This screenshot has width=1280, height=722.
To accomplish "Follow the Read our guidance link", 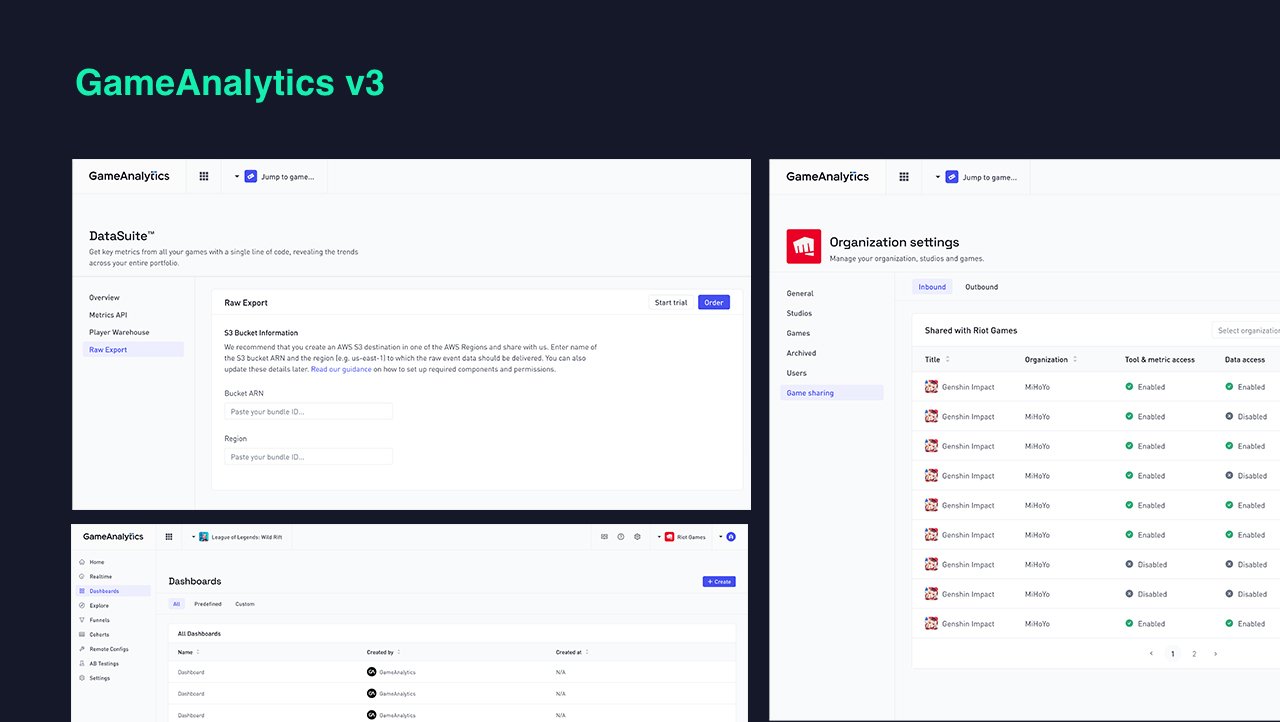I will [x=341, y=369].
